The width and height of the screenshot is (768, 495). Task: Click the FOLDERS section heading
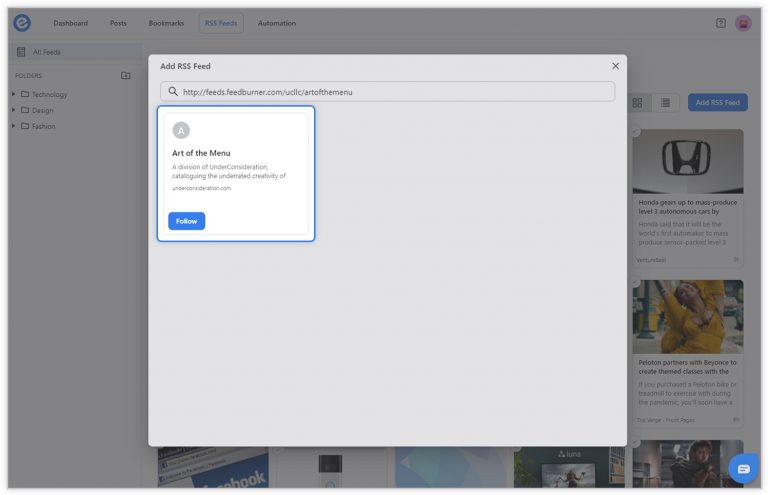(x=28, y=76)
